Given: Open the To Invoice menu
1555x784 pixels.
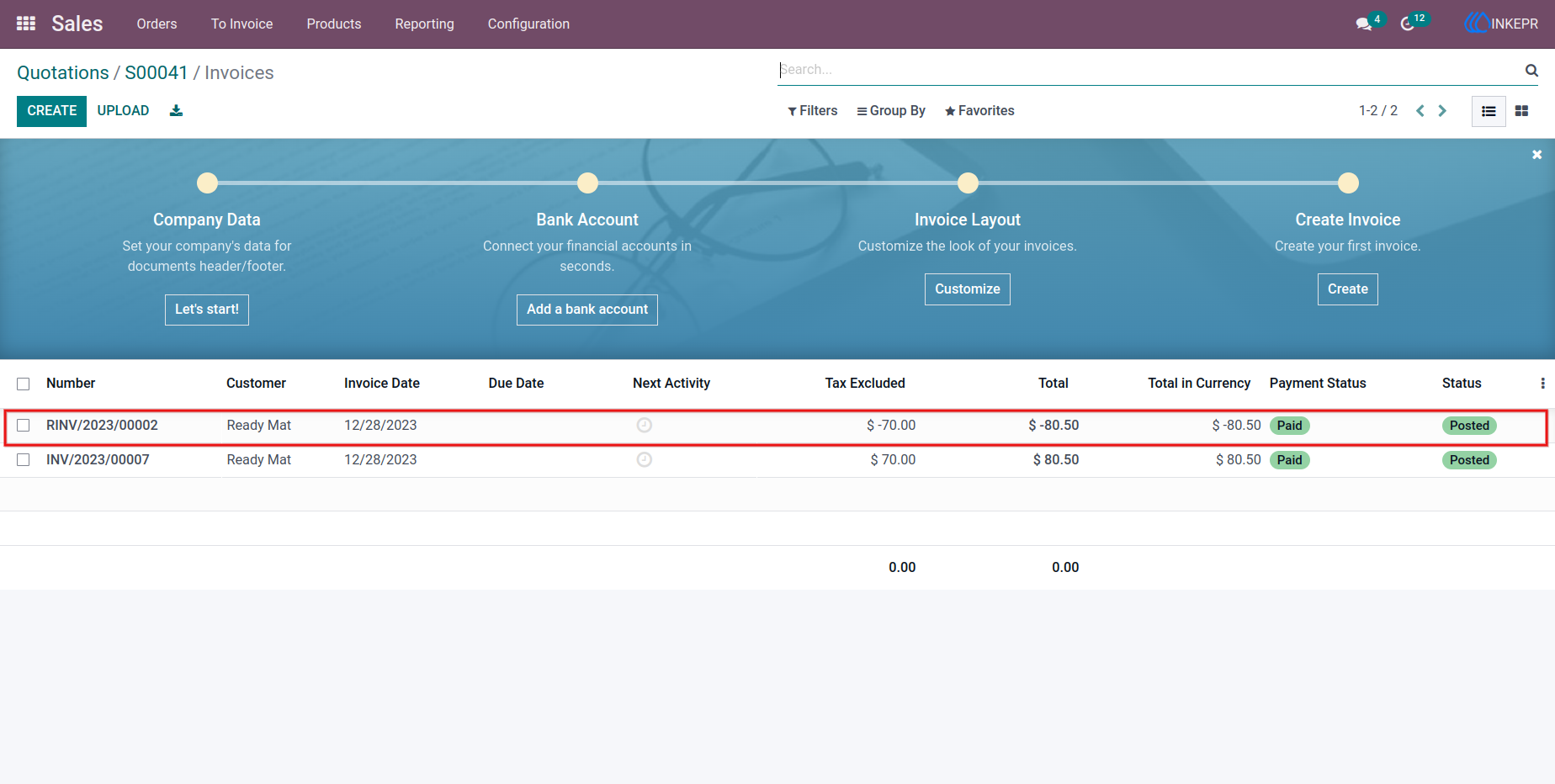Looking at the screenshot, I should click(x=242, y=24).
